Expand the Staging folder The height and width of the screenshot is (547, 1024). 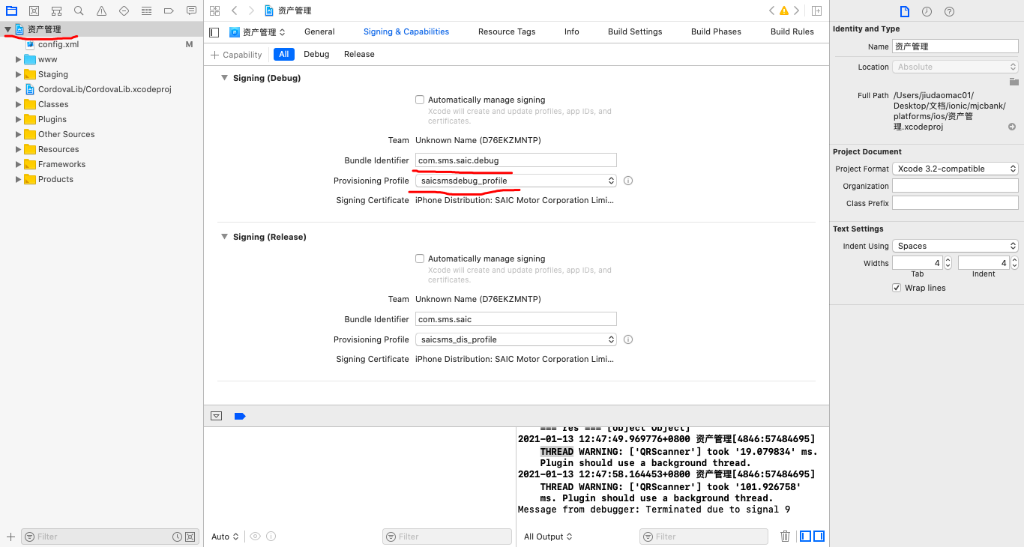pyautogui.click(x=18, y=74)
